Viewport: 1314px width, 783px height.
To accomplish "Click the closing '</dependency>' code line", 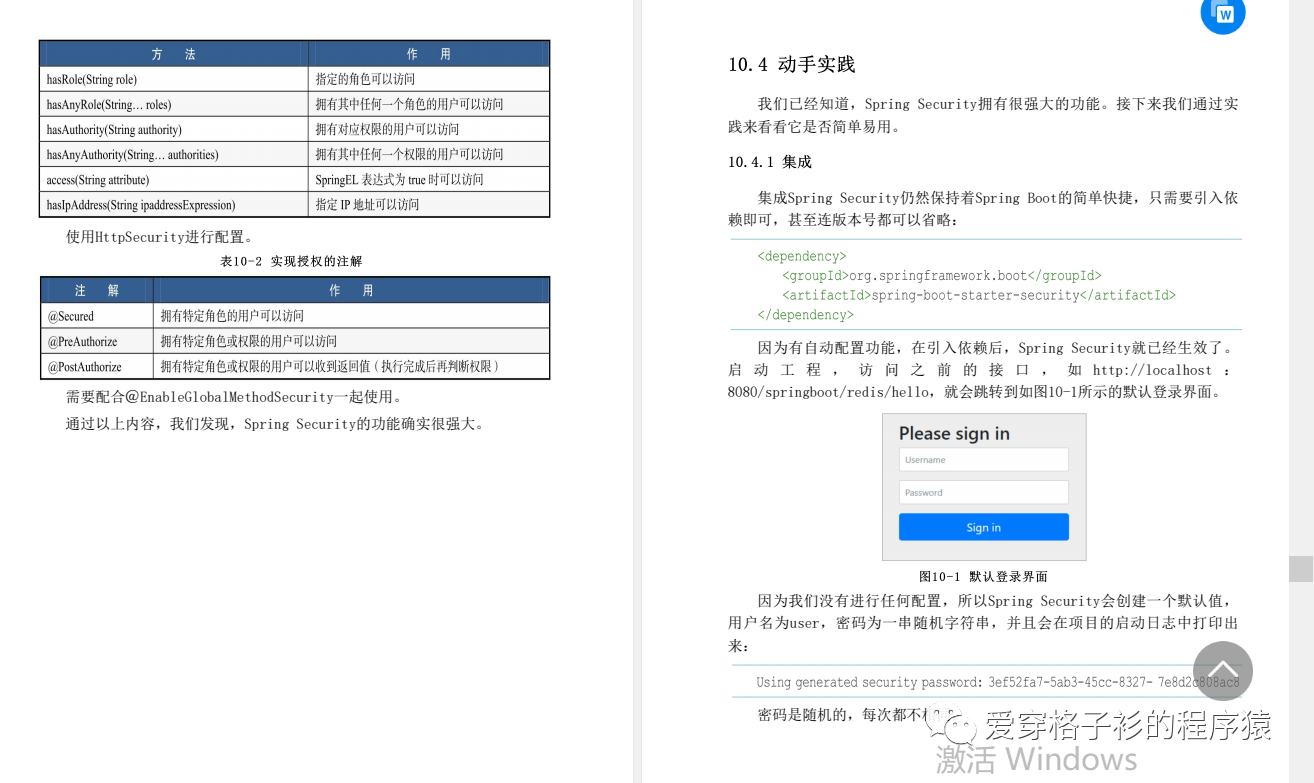I will click(x=806, y=314).
